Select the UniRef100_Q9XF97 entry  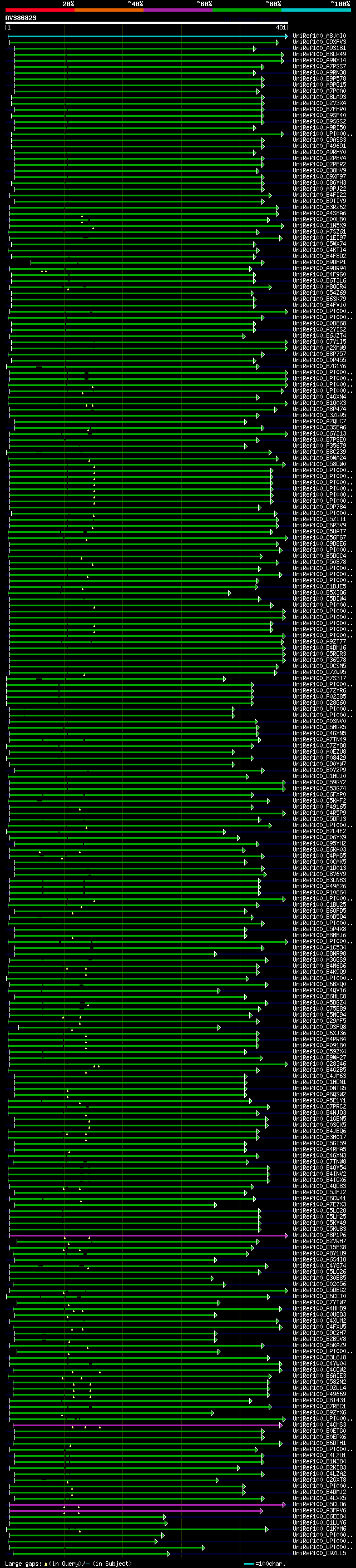319,176
